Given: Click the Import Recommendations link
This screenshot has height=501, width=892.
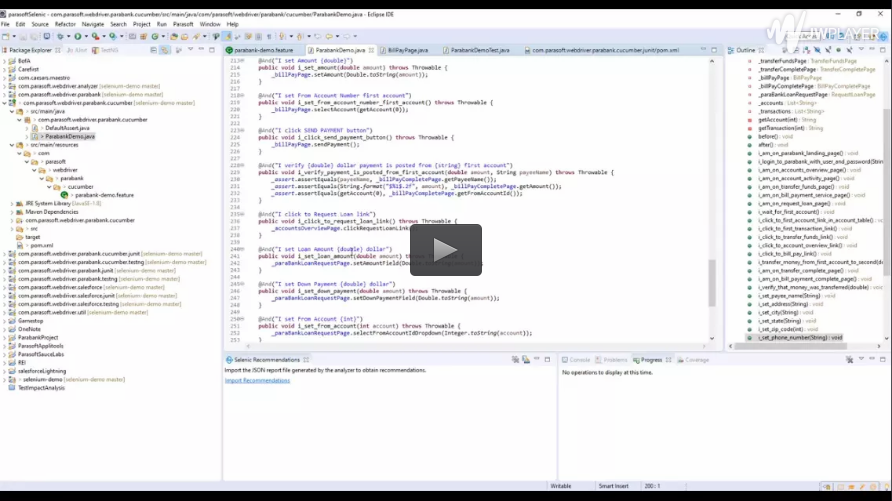Looking at the screenshot, I should point(257,380).
